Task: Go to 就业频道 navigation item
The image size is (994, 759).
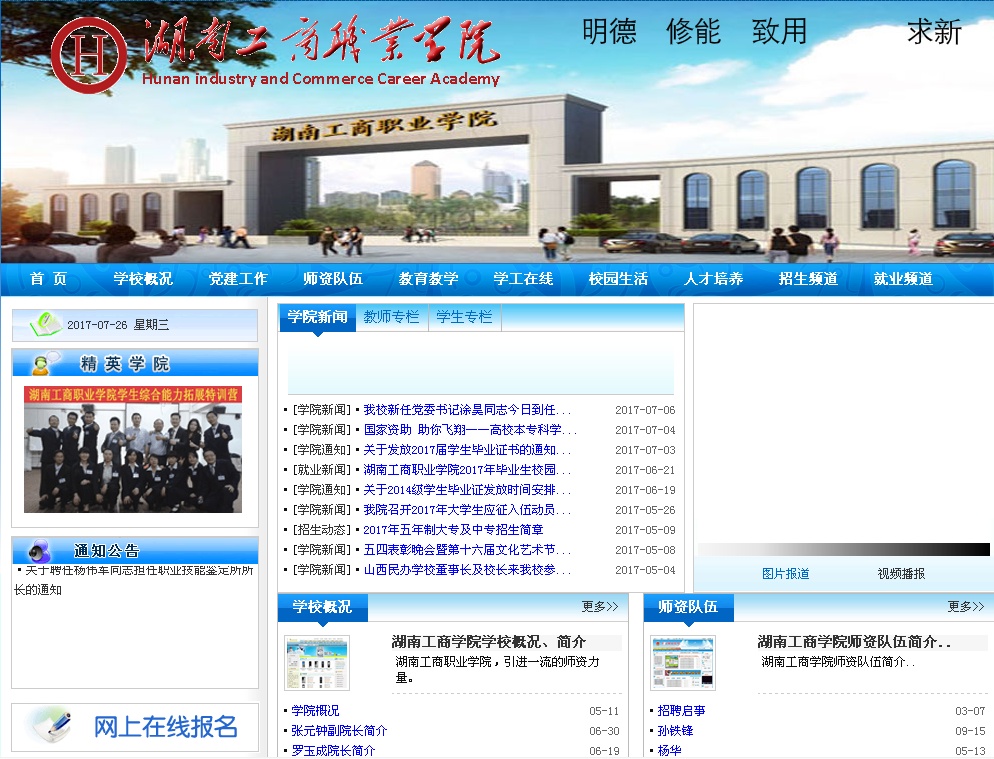Action: coord(903,279)
